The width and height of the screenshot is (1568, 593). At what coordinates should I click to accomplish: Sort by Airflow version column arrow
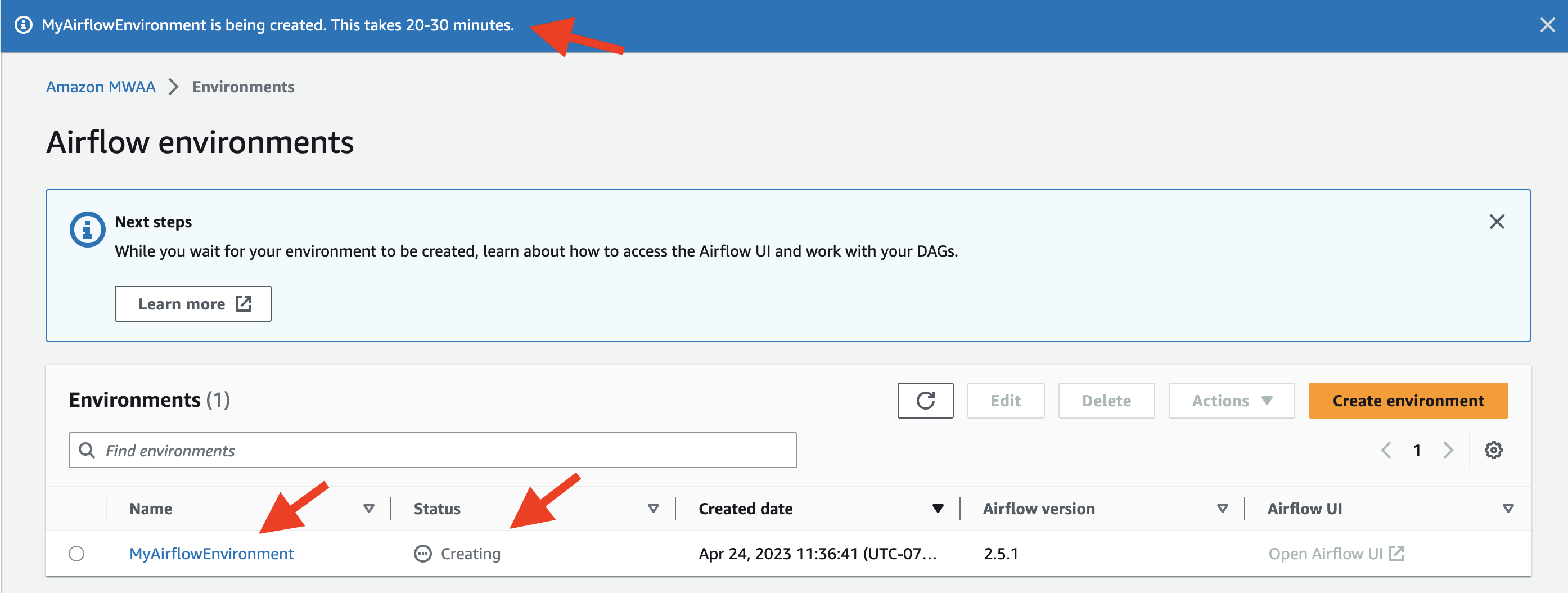pos(1222,509)
